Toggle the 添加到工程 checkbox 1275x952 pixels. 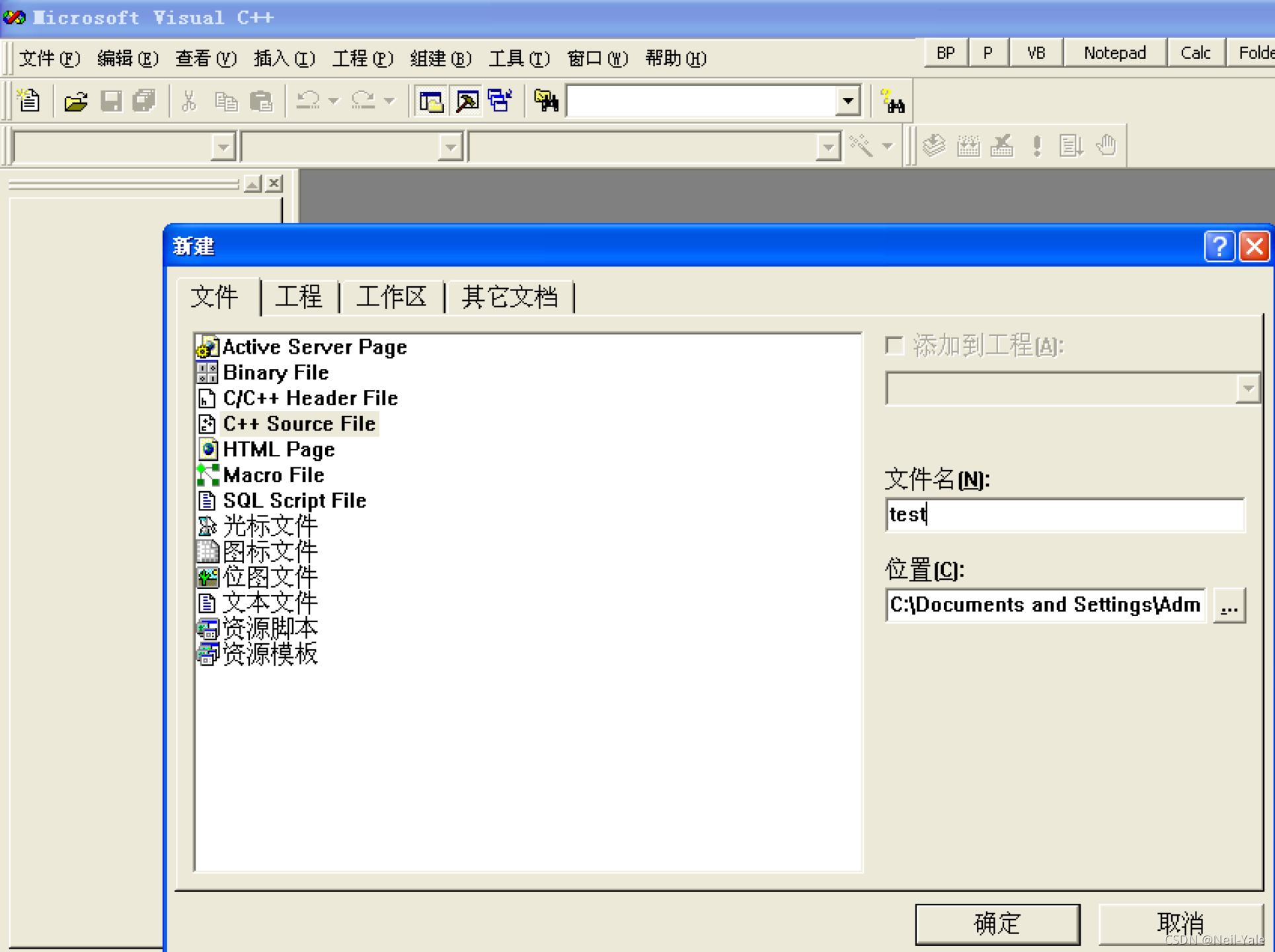[894, 345]
